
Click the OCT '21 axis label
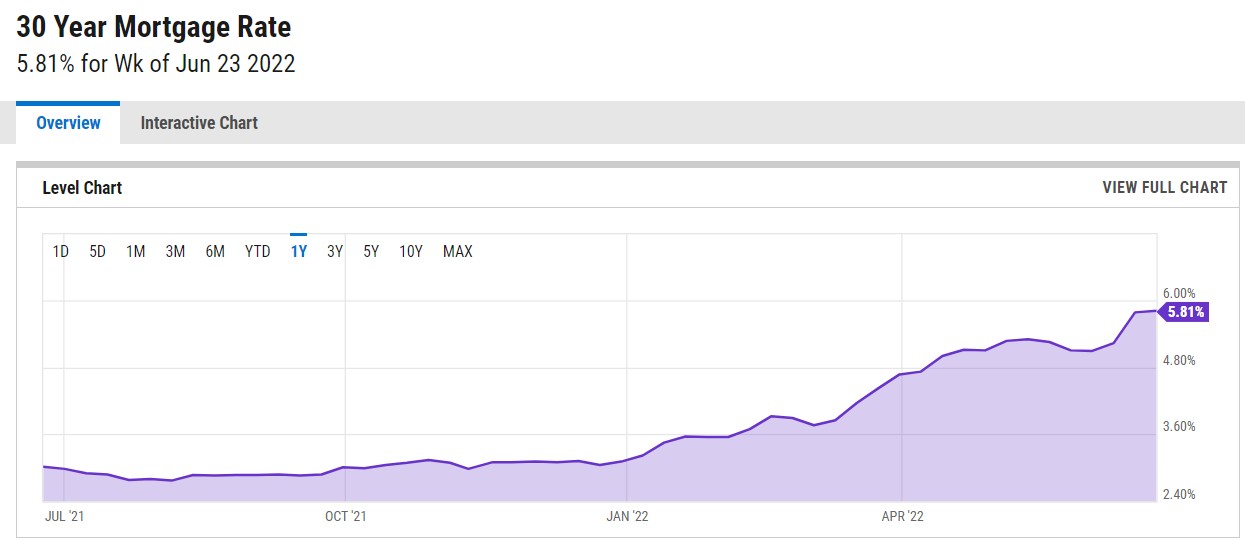coord(346,516)
